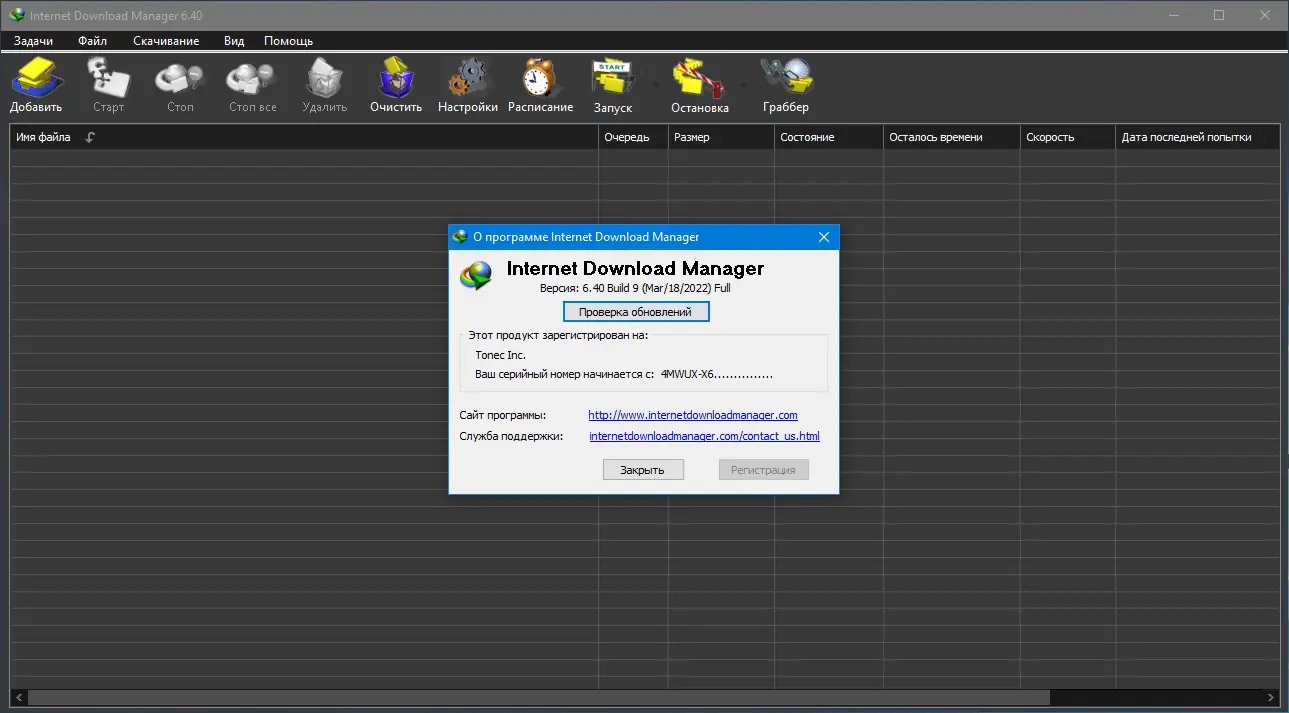Toggle the sort arrow beside Имя файла
Viewport: 1289px width, 713px height.
88,137
